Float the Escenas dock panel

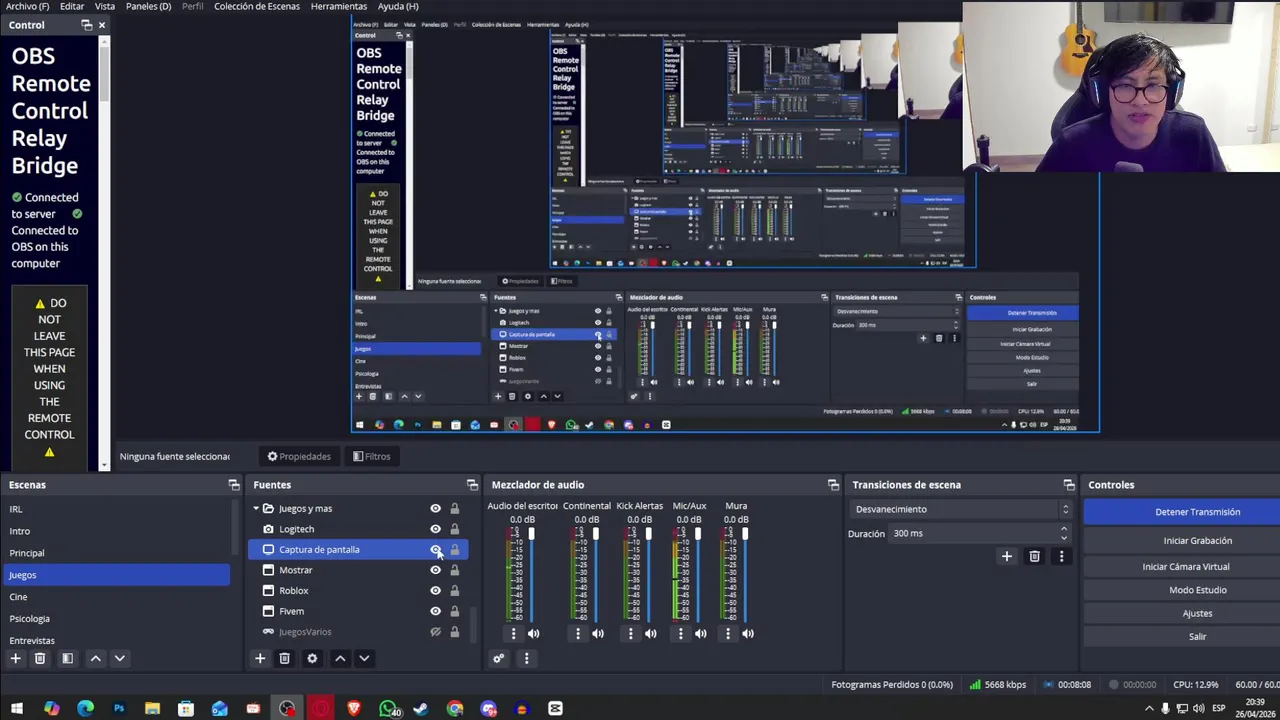(x=234, y=485)
